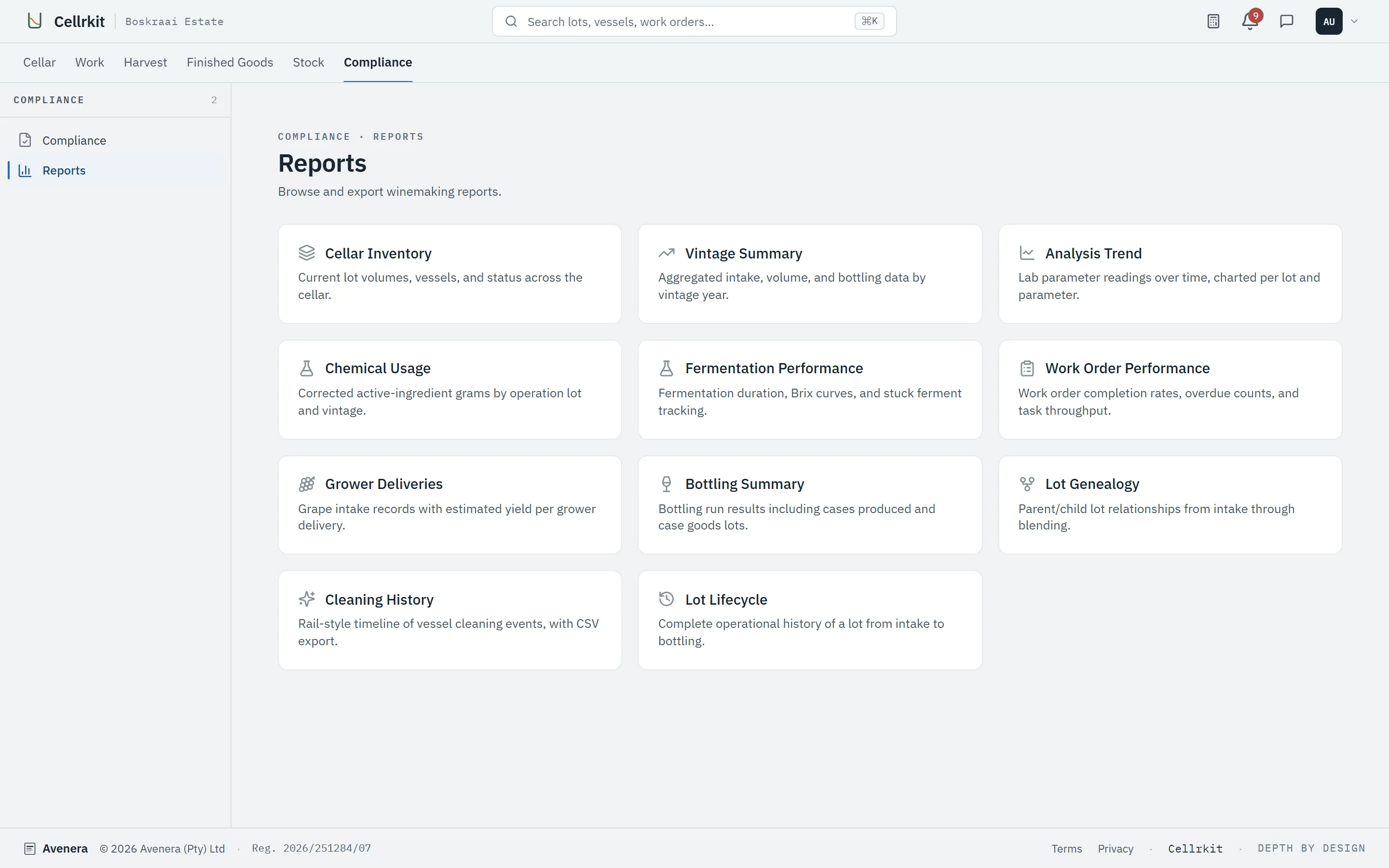1389x868 pixels.
Task: Click the COMPLIANCE sidebar section header
Action: click(49, 100)
